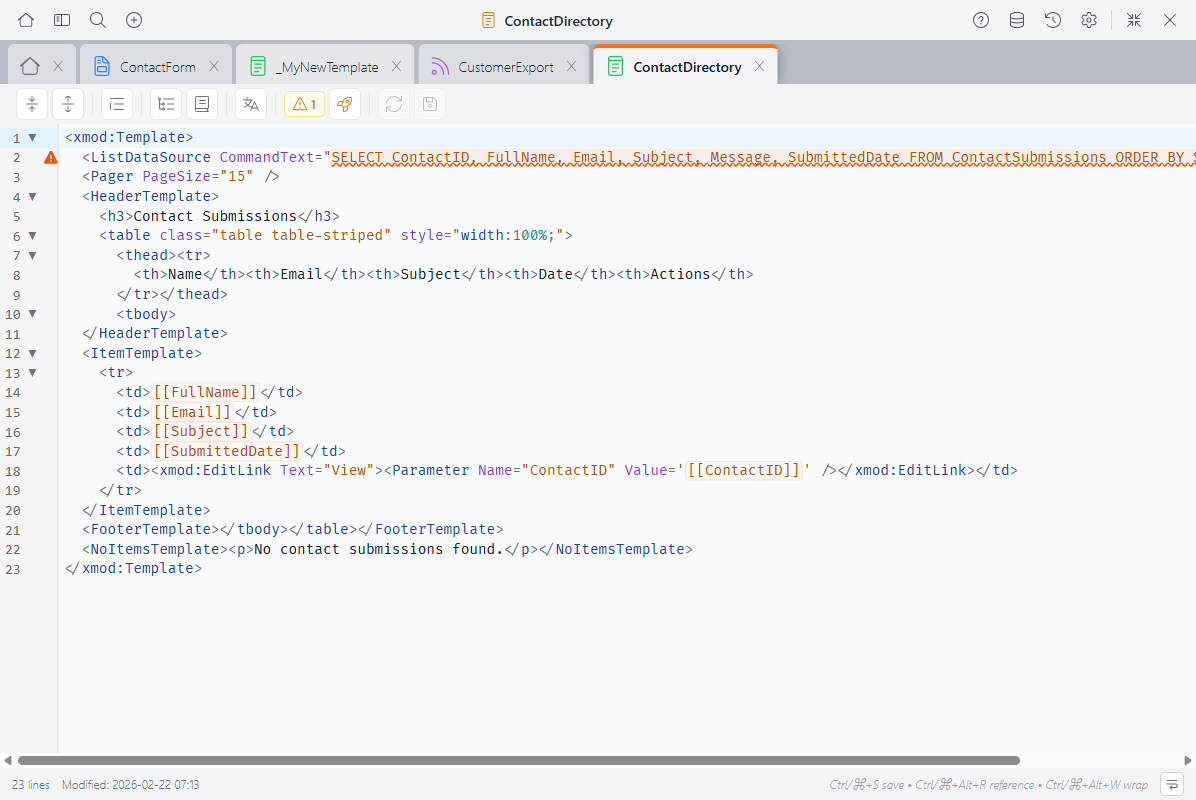
Task: Click the PageSize value "15"
Action: [236, 176]
